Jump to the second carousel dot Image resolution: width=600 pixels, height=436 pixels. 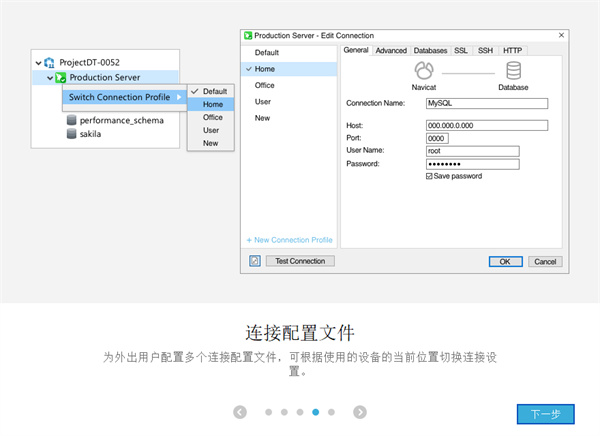coord(284,412)
